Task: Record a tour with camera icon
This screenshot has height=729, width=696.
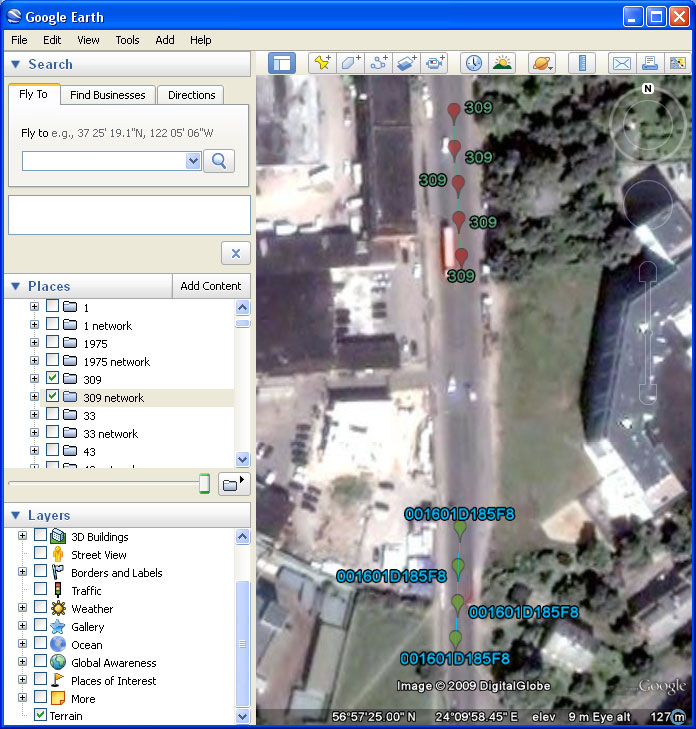Action: pos(434,63)
